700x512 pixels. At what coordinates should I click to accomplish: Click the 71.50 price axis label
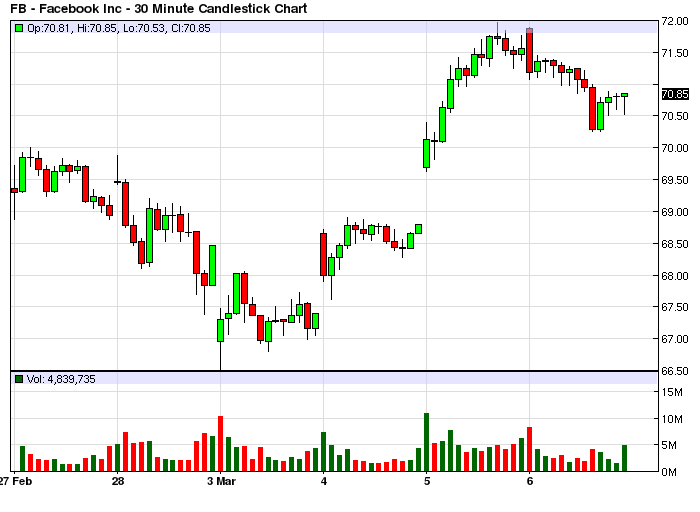point(675,53)
